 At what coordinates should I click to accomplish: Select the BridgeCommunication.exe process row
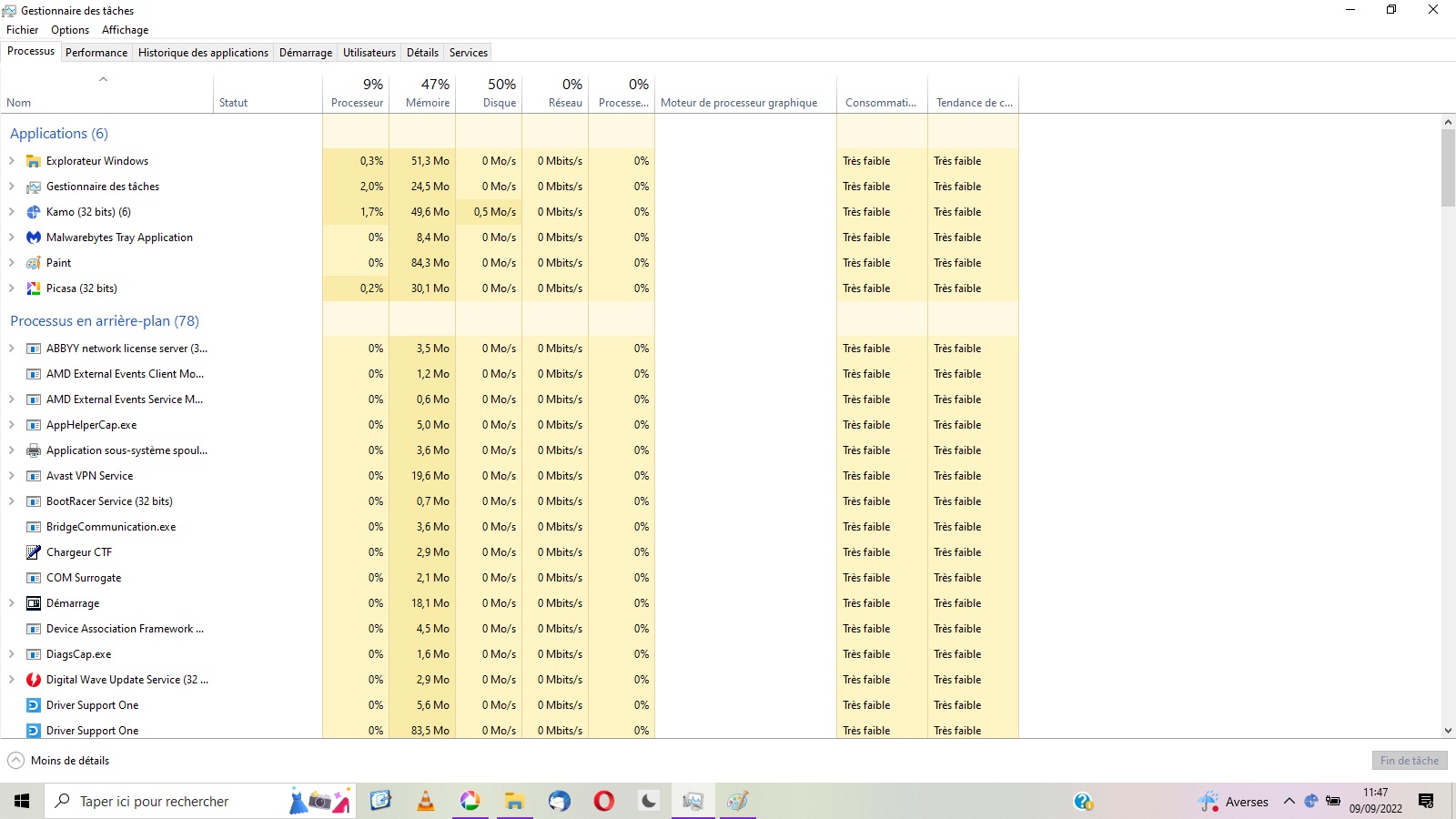point(510,527)
